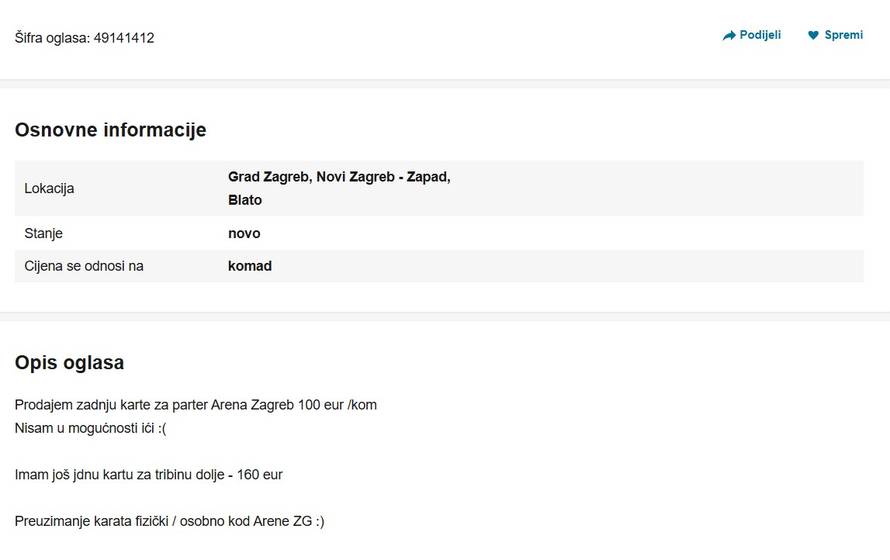
Task: Open the Podijeli share link
Action: tap(760, 35)
